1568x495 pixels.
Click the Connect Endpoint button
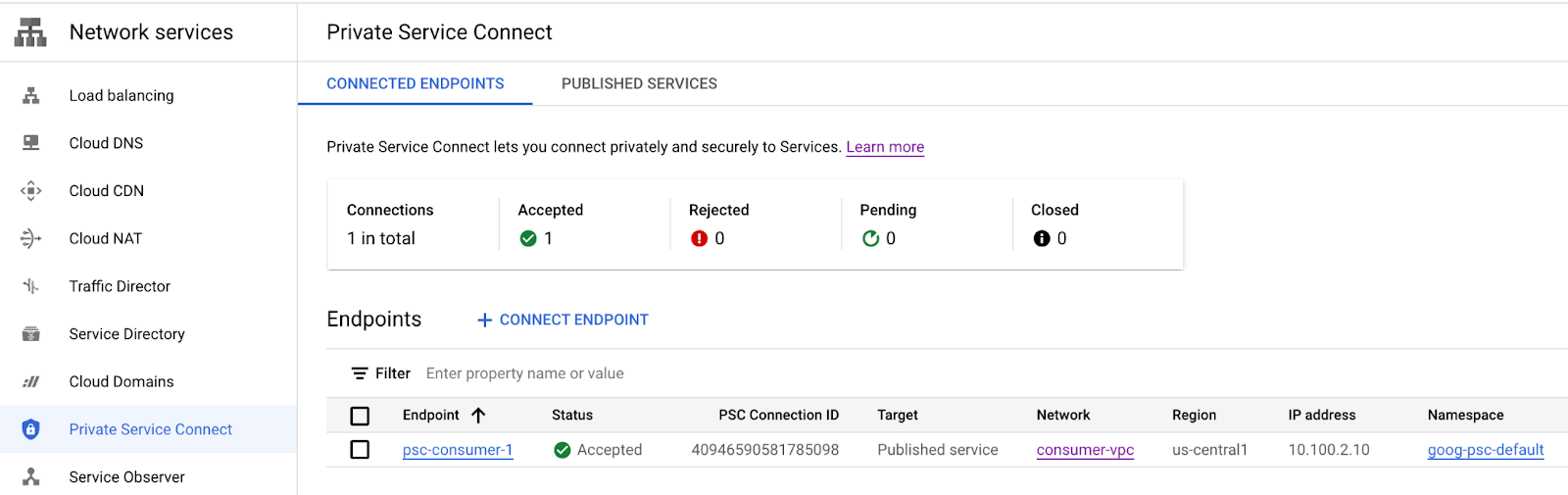tap(563, 320)
